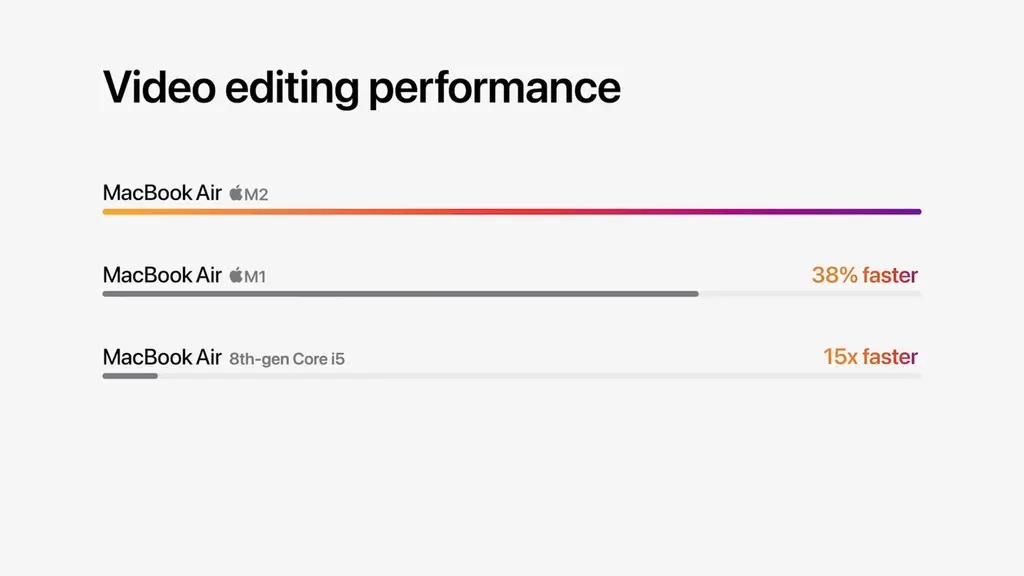Image resolution: width=1024 pixels, height=576 pixels.
Task: Click the "8th-gen Core i5" label
Action: pos(287,358)
